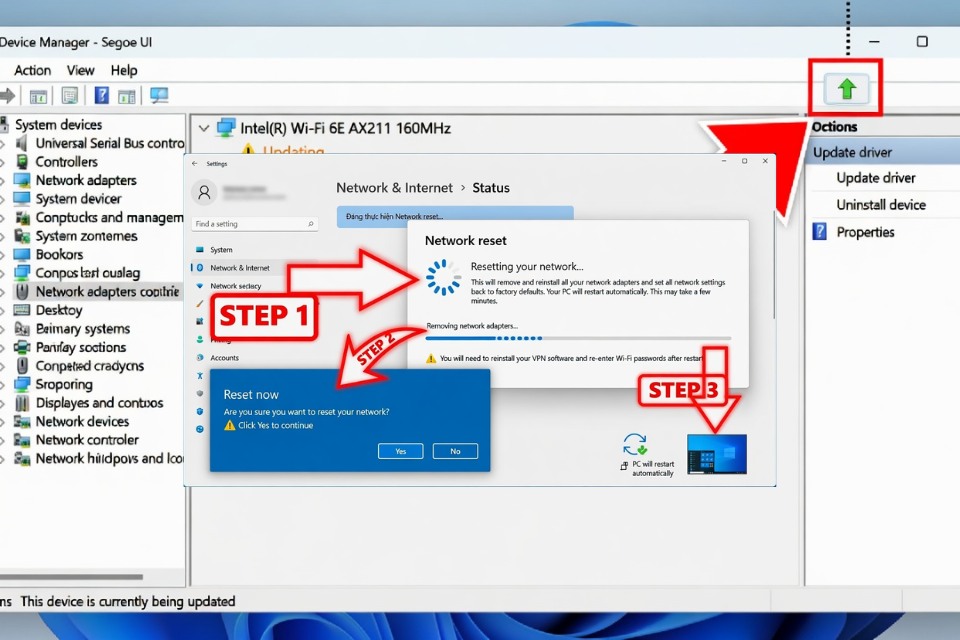
Task: Expand the Network devices node arrow
Action: 3,421
